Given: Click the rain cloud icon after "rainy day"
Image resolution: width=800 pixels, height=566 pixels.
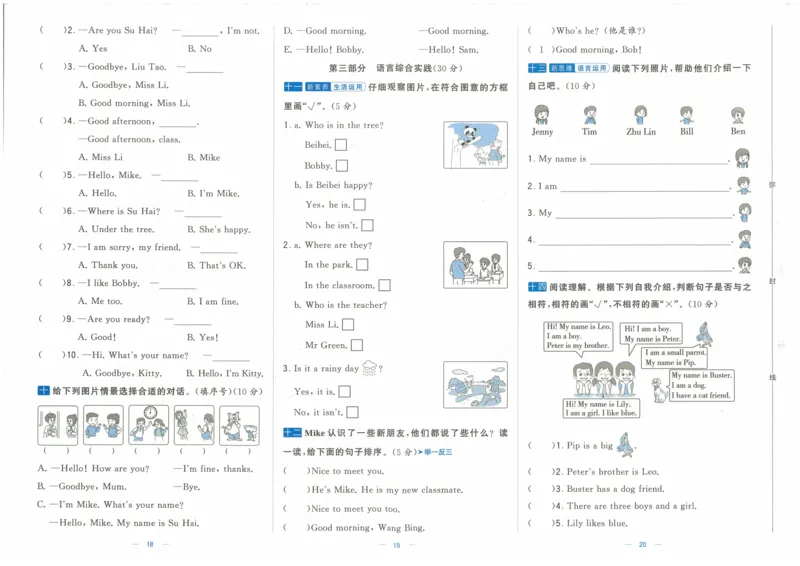Looking at the screenshot, I should tap(369, 368).
